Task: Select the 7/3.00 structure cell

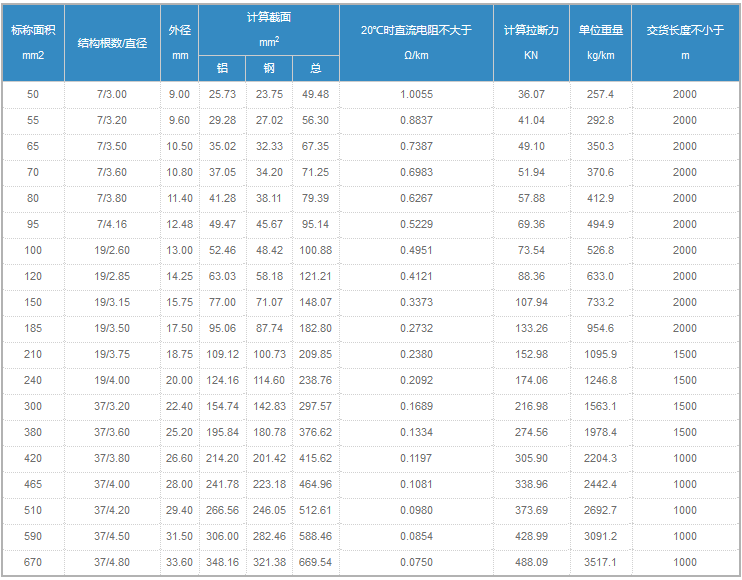Action: tap(112, 95)
